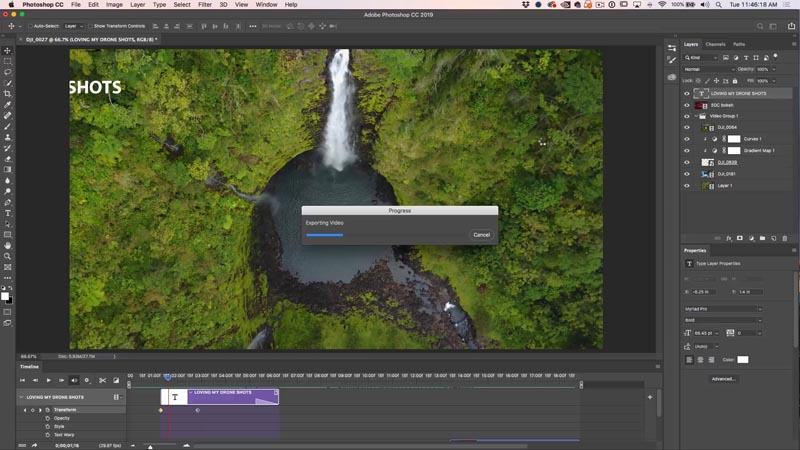Open the Filter menu
Image resolution: width=800 pixels, height=450 pixels.
click(x=204, y=5)
